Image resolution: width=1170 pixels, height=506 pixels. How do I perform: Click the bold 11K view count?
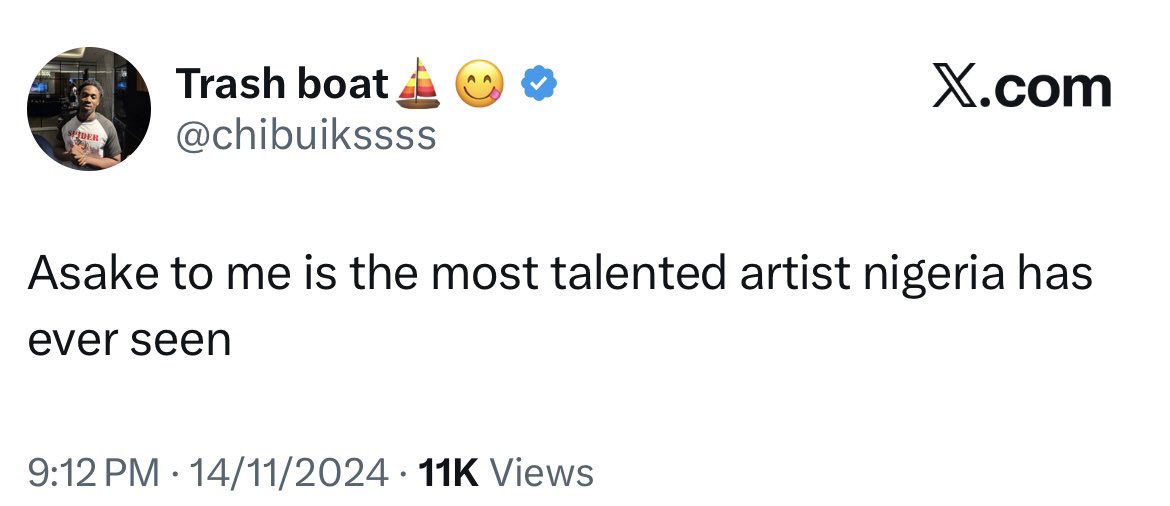tap(449, 473)
